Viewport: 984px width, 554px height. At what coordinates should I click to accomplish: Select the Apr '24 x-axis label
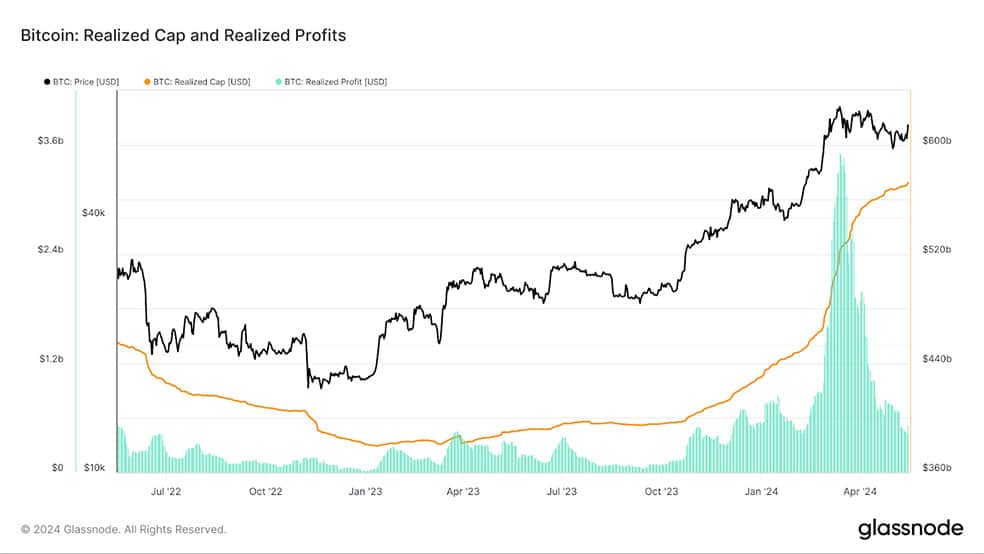coord(860,491)
